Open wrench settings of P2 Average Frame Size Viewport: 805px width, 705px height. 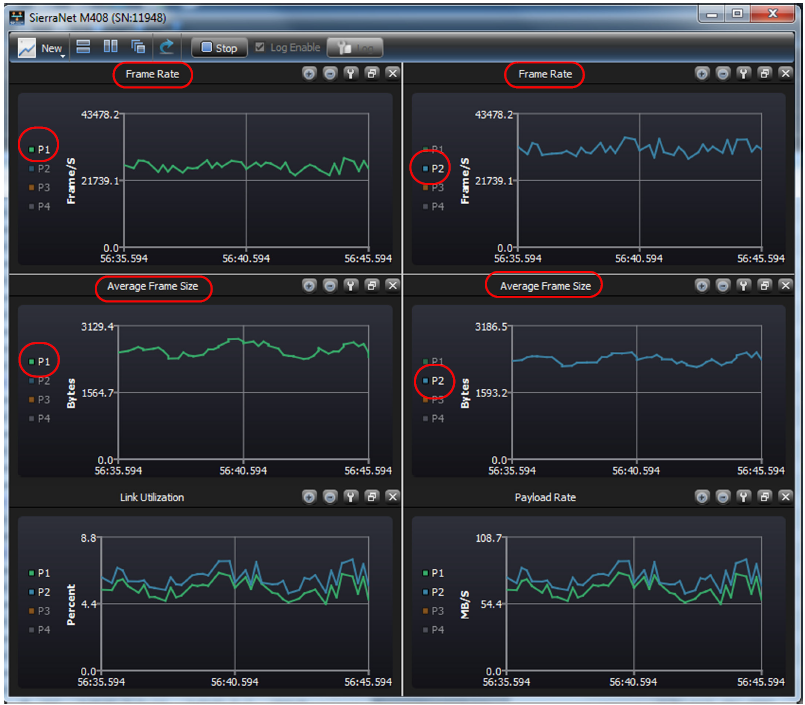743,285
